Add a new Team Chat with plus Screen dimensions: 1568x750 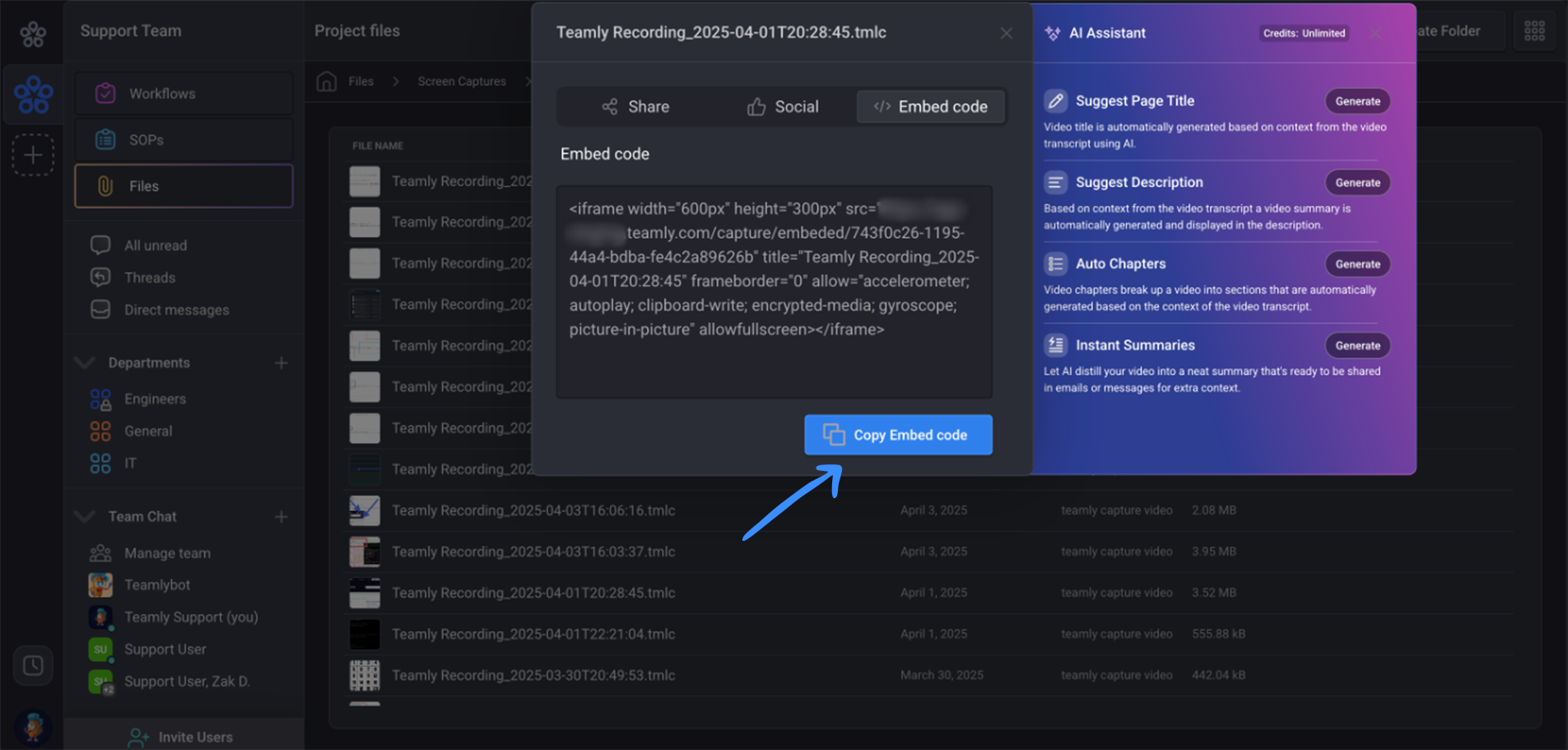tap(281, 516)
